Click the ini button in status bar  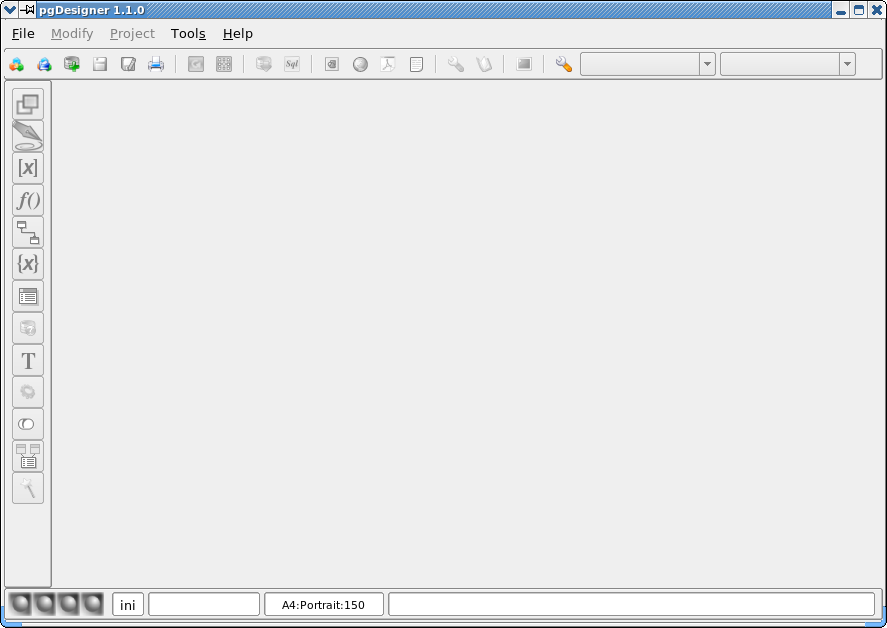(128, 605)
